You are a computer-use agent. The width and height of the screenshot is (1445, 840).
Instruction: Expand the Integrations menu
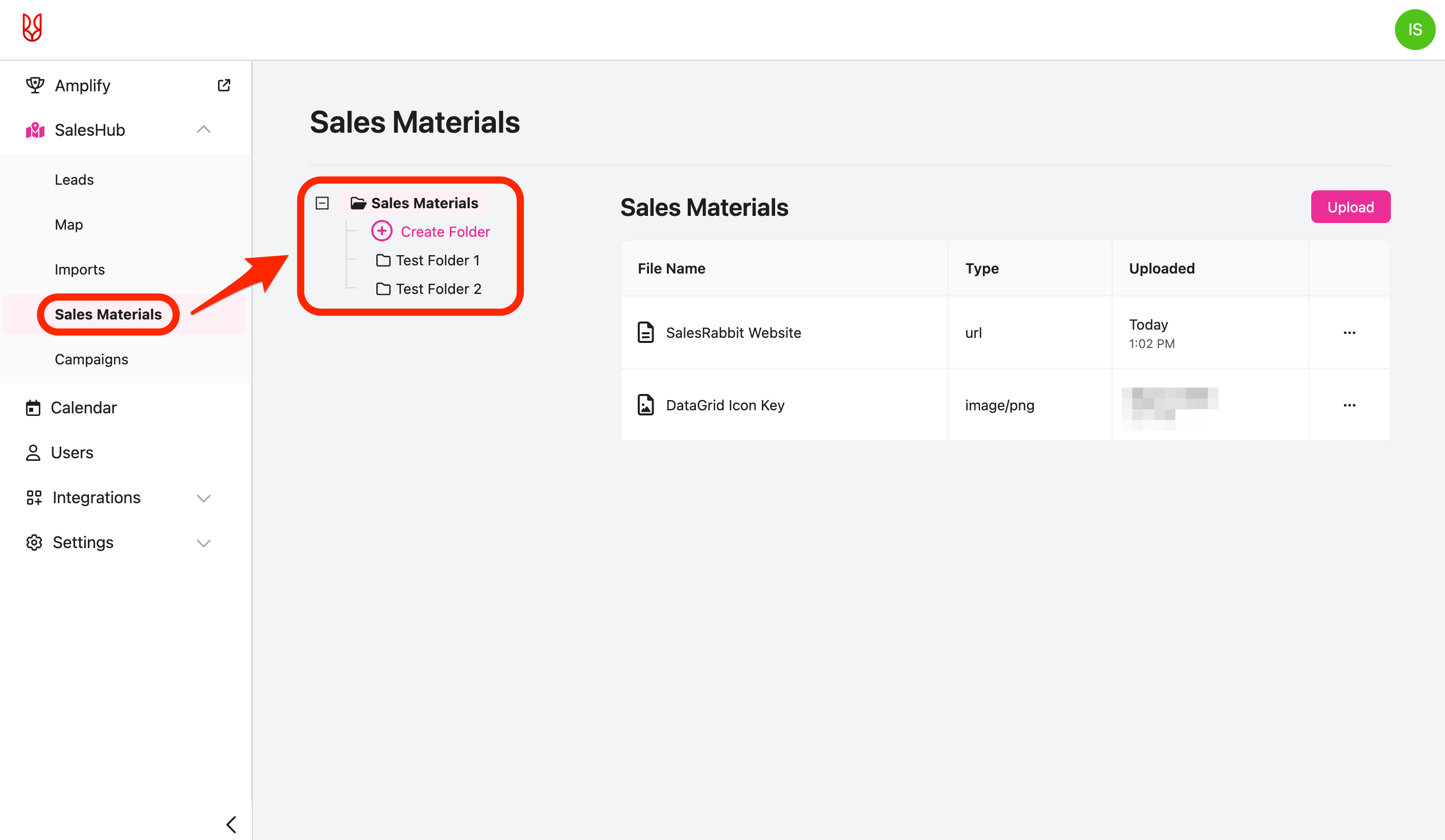[x=204, y=498]
